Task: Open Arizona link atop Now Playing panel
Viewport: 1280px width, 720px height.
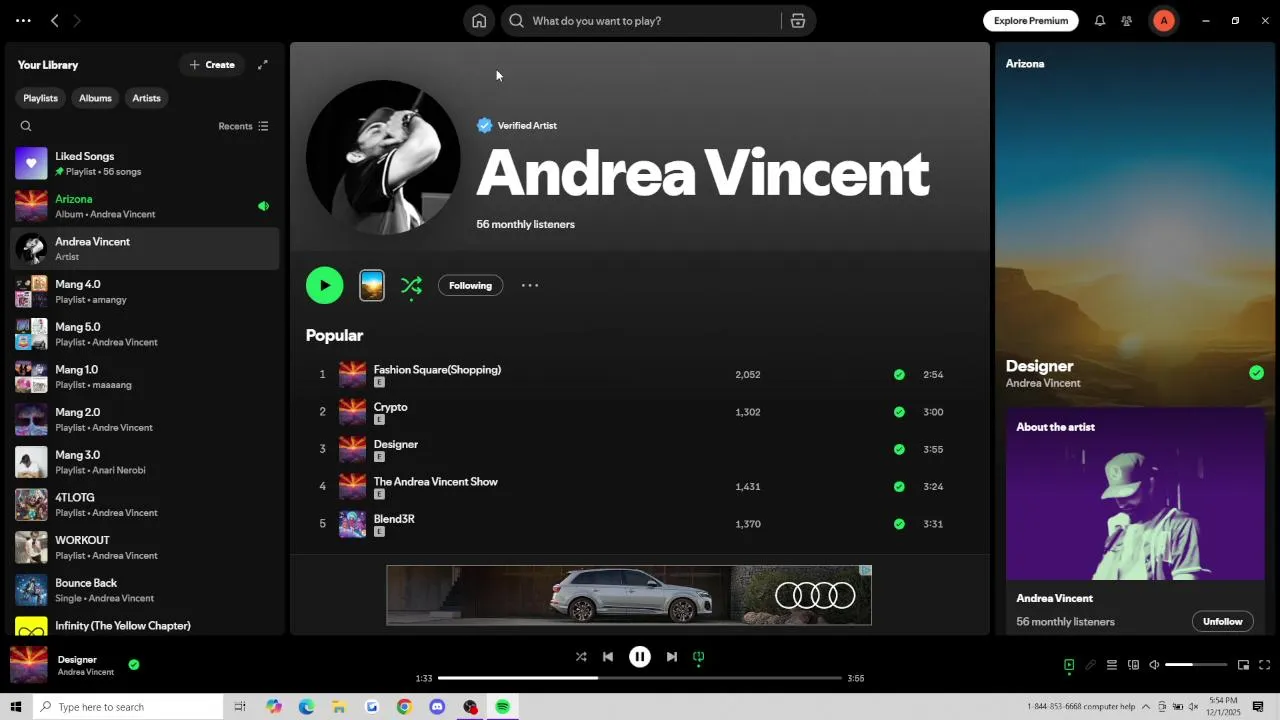Action: point(1025,64)
